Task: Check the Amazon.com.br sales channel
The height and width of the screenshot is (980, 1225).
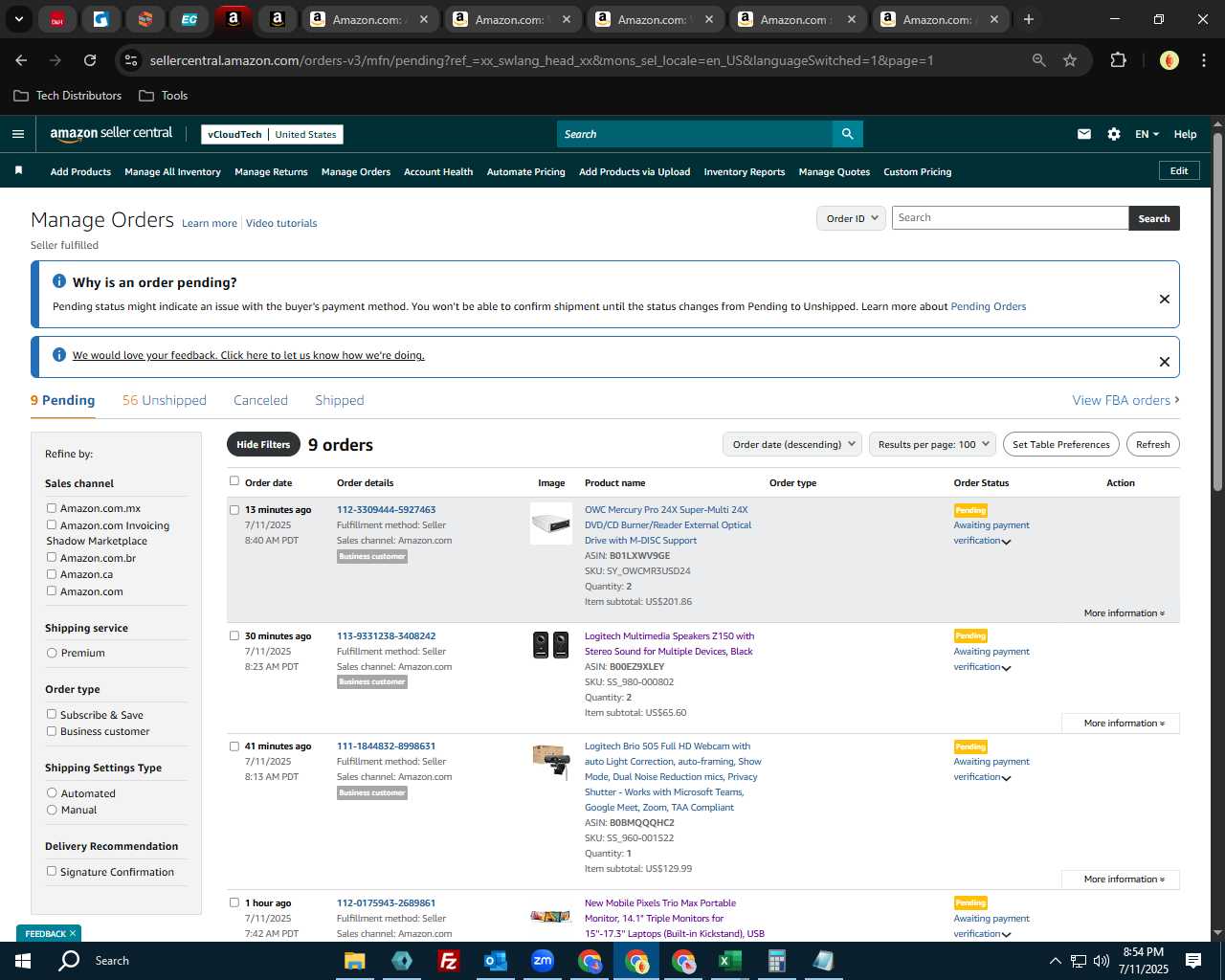Action: coord(52,557)
